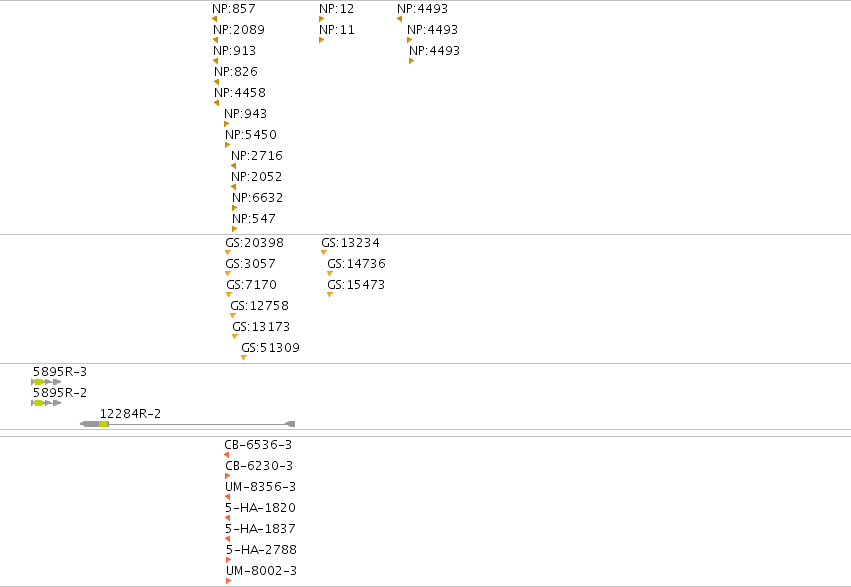Click the 5-HA-2788 label
This screenshot has width=851, height=587.
click(262, 550)
